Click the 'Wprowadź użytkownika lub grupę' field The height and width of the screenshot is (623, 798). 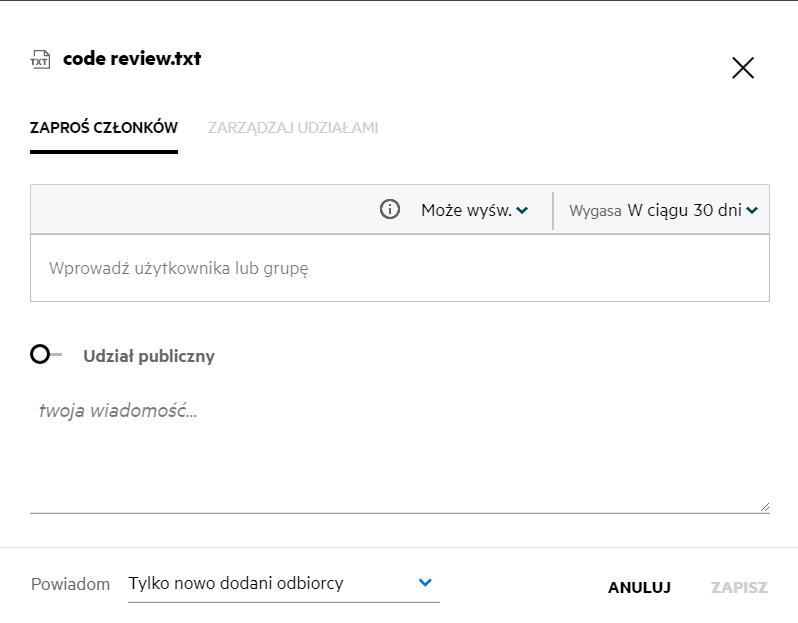[400, 268]
